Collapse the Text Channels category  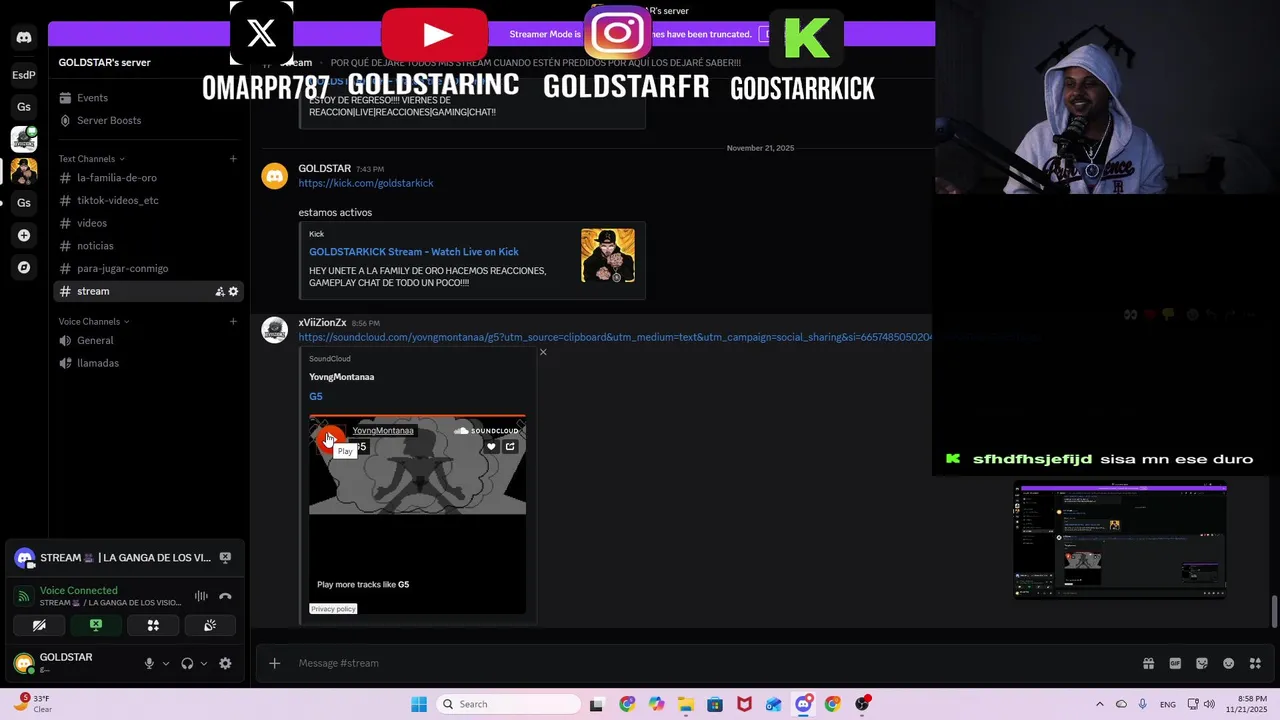pyautogui.click(x=92, y=159)
